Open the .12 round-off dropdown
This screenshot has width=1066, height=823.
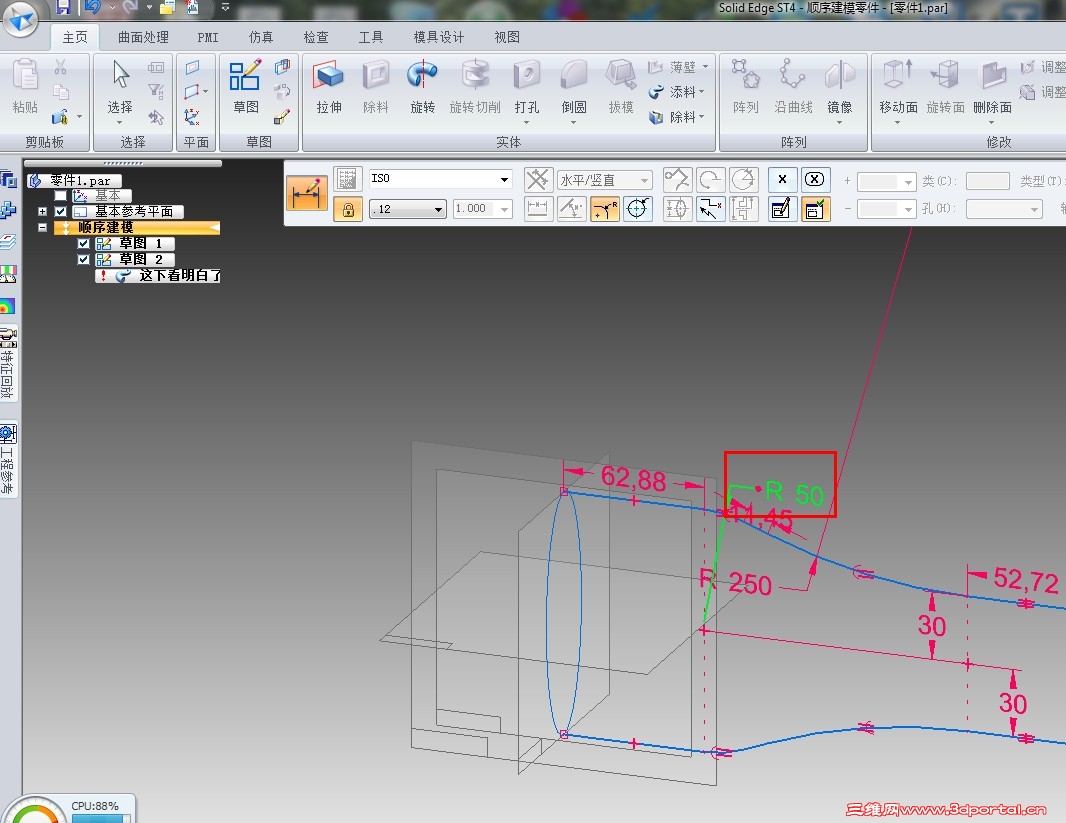(439, 209)
